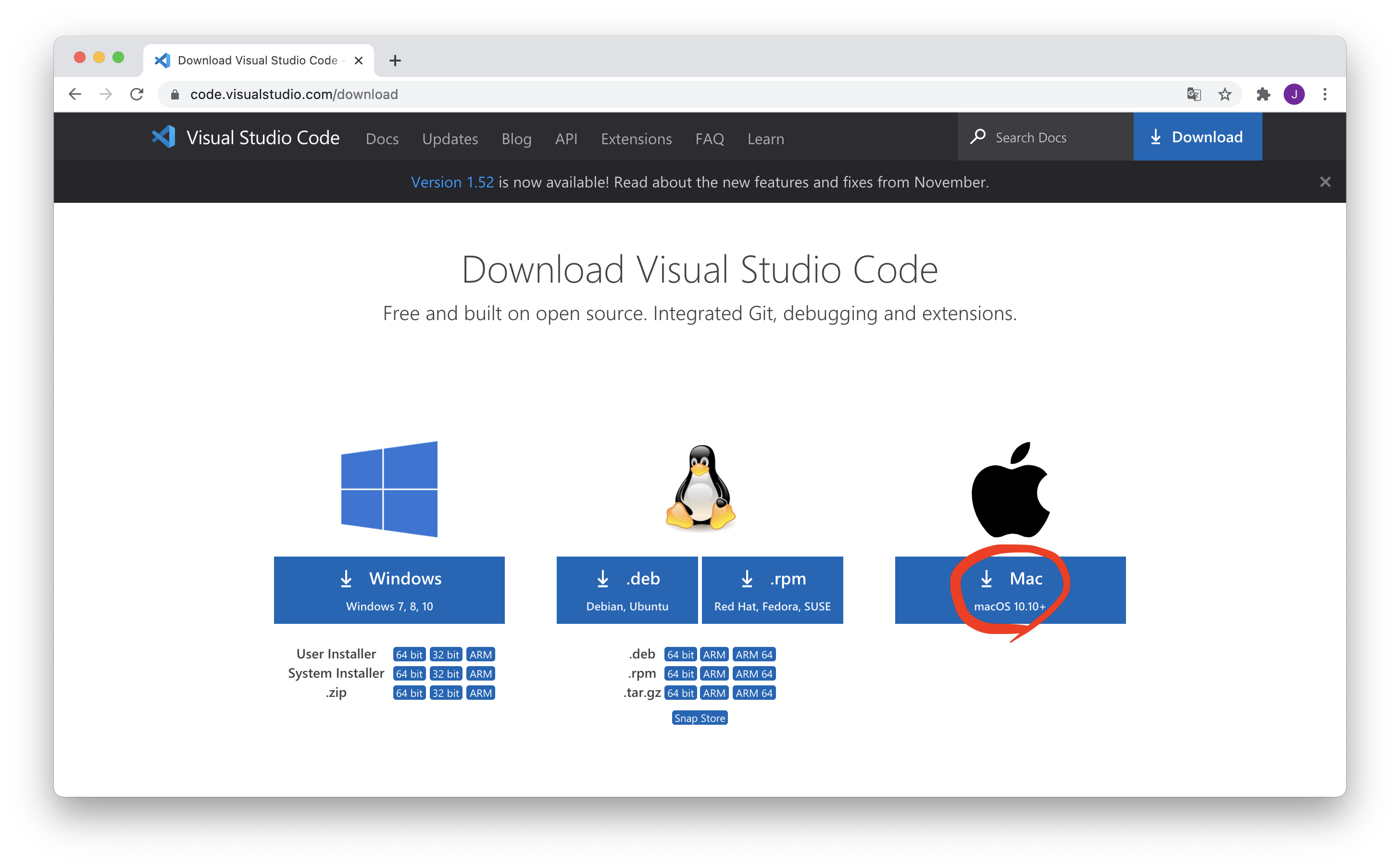Open the Updates navigation item
Screen dimensions: 1400x868
pyautogui.click(x=450, y=139)
